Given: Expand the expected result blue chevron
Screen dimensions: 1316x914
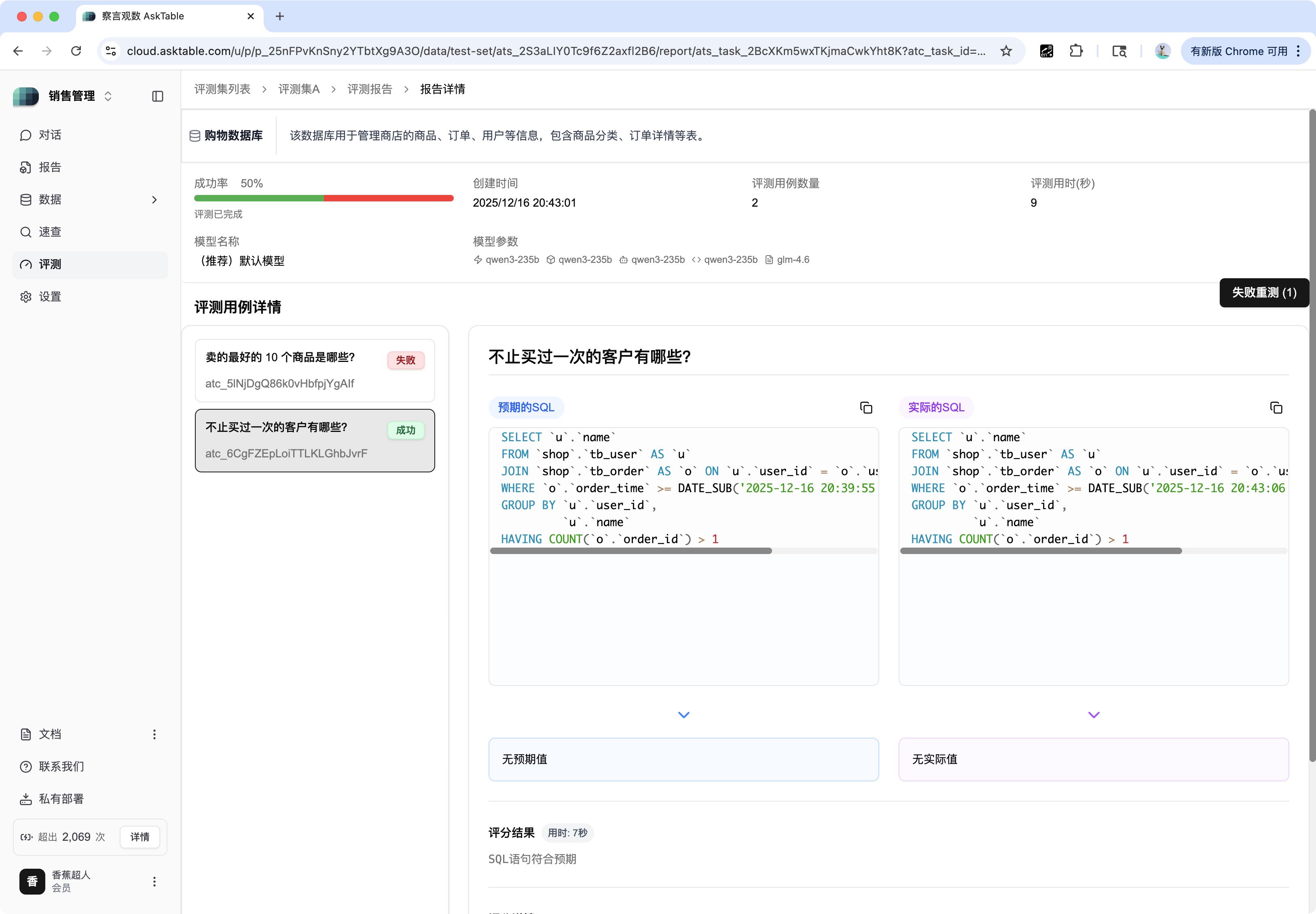Looking at the screenshot, I should [683, 715].
